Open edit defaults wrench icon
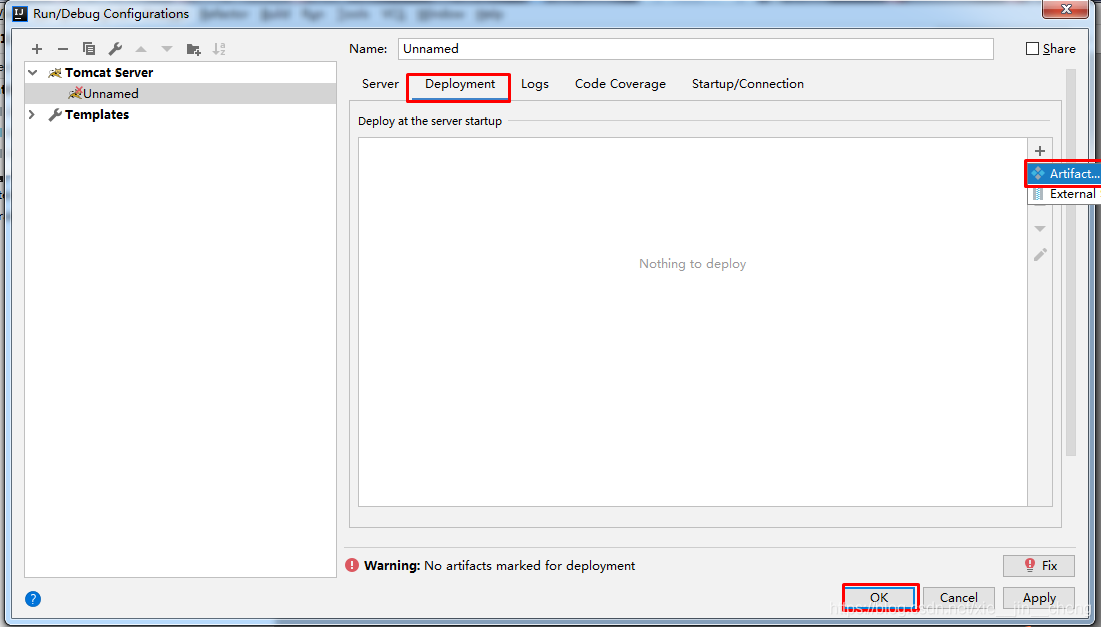Viewport: 1101px width, 627px height. 115,48
